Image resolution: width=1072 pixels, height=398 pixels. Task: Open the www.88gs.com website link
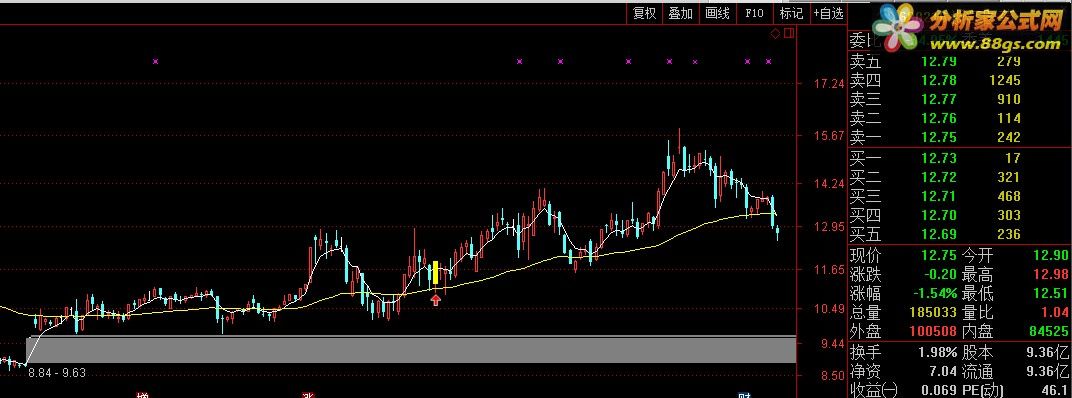click(994, 44)
